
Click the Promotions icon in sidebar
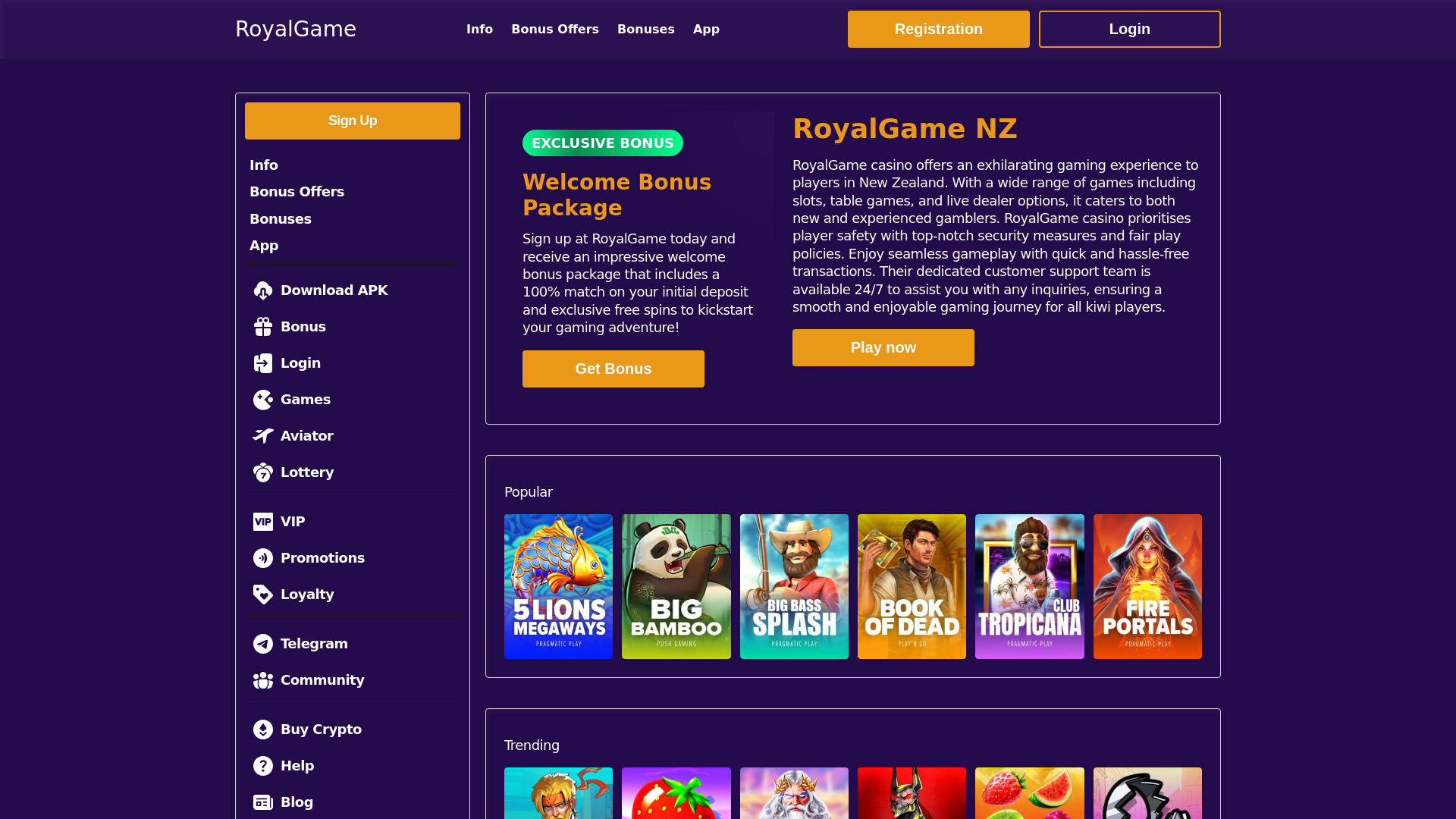point(263,558)
